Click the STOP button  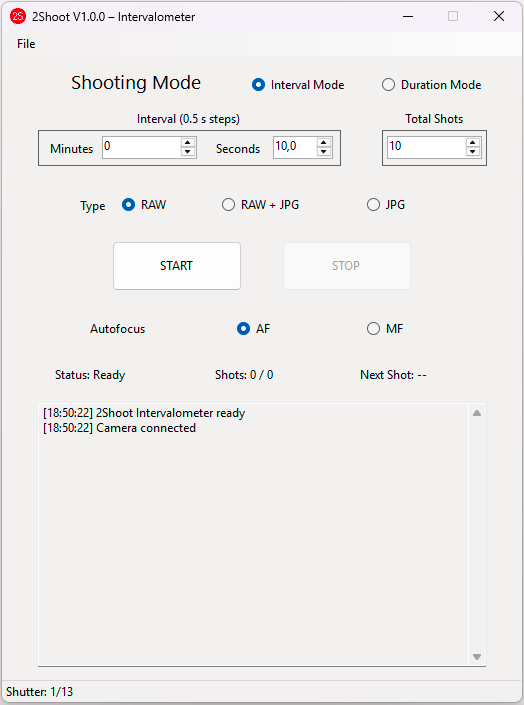pos(346,266)
